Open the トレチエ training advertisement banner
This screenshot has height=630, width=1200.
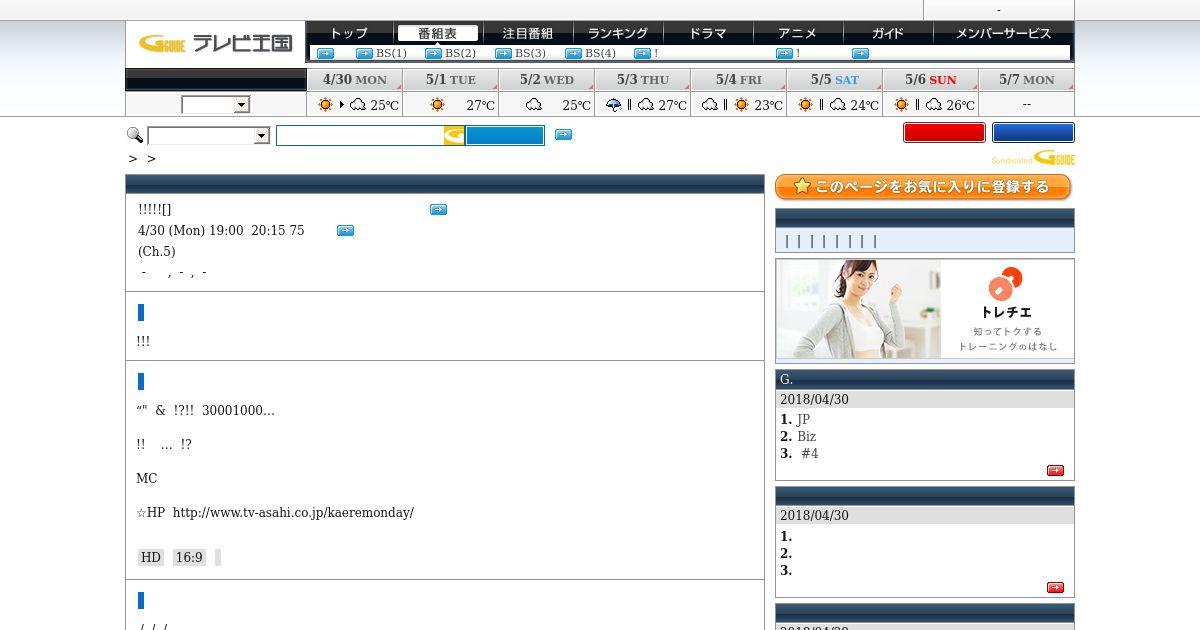925,309
